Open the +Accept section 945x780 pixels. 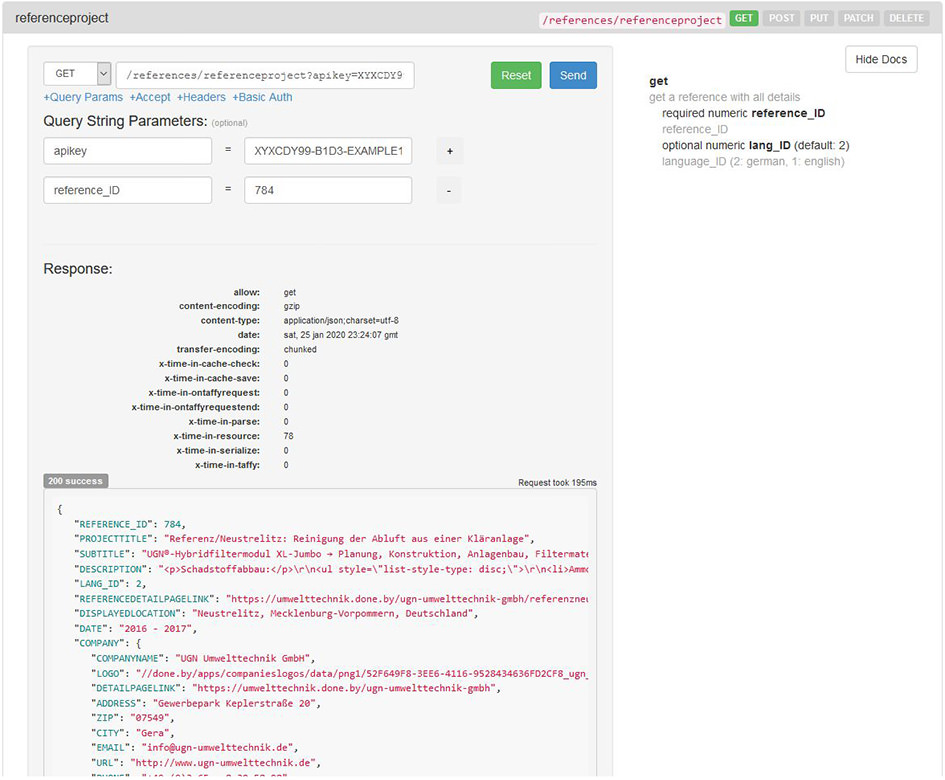(x=150, y=97)
